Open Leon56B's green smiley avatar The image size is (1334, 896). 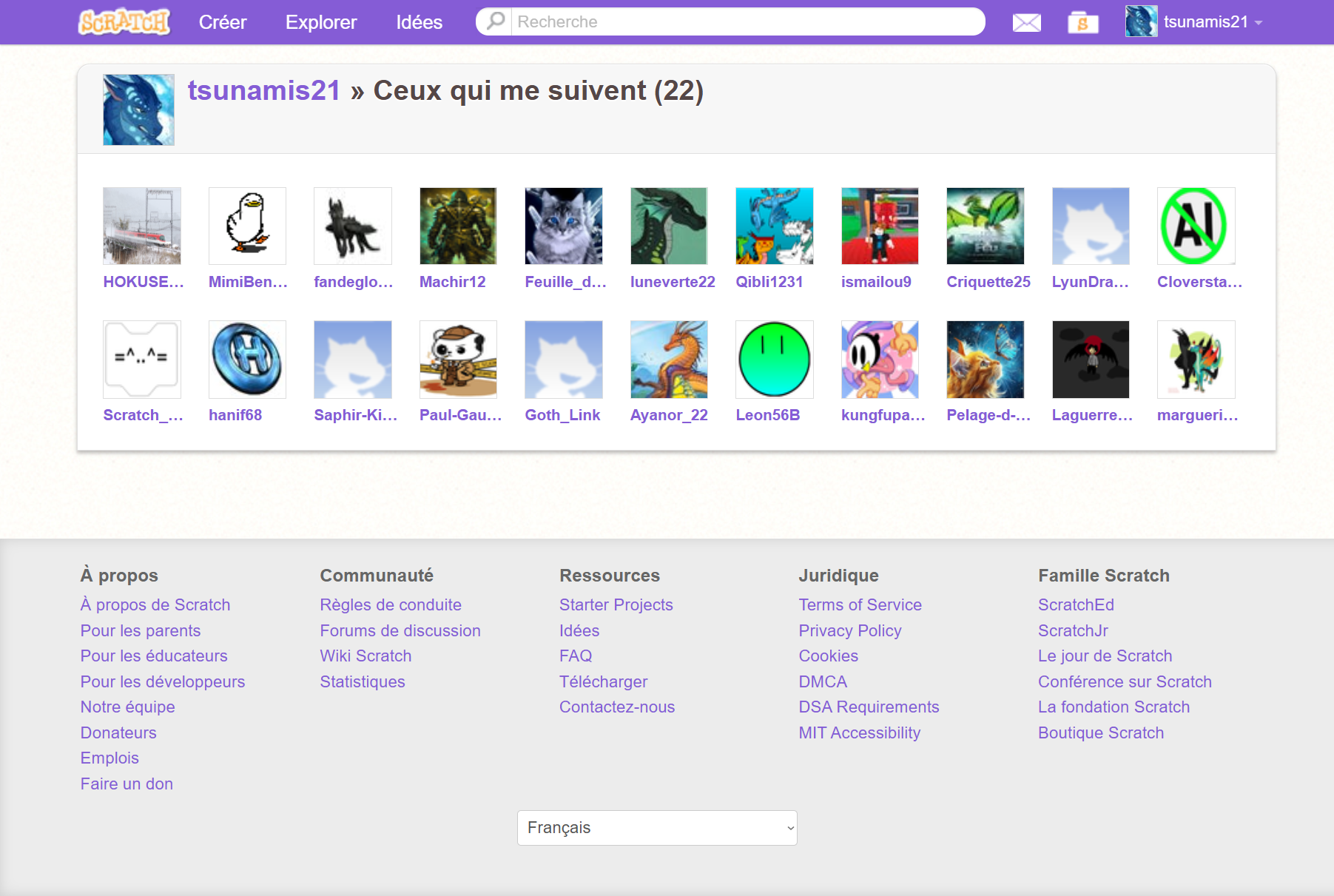click(x=774, y=359)
